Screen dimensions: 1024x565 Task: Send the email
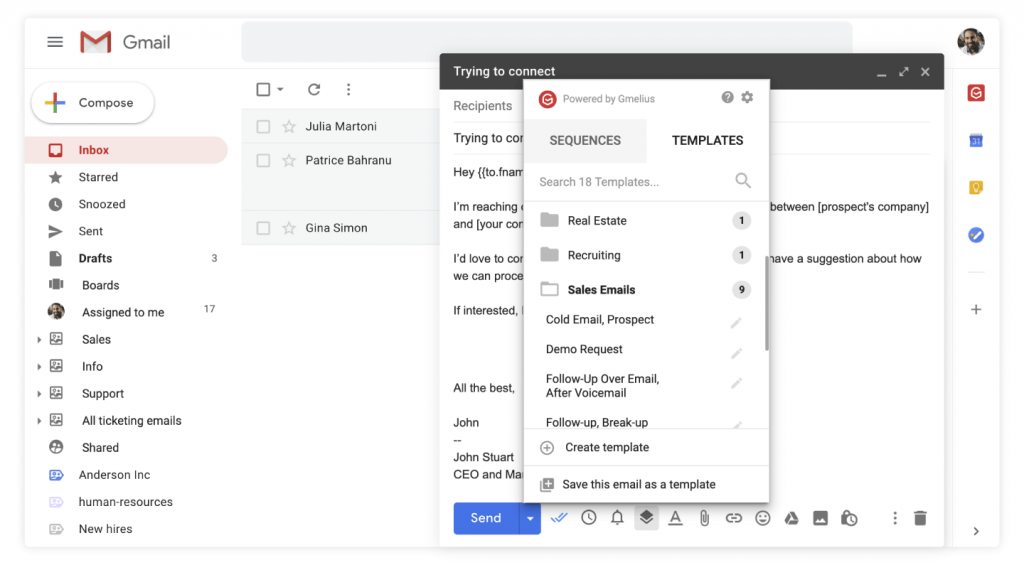(486, 519)
